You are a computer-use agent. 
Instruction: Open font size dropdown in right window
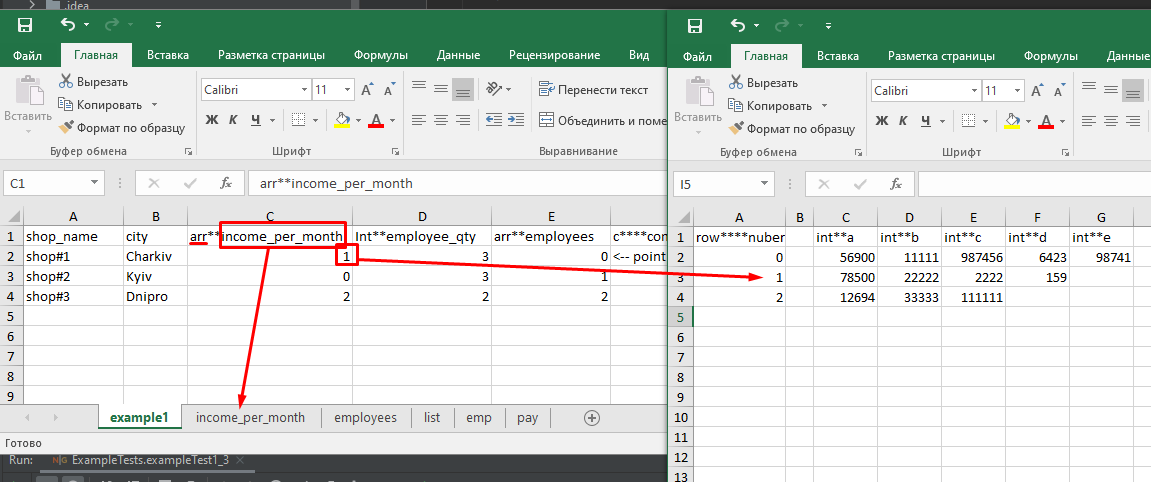coord(1017,91)
